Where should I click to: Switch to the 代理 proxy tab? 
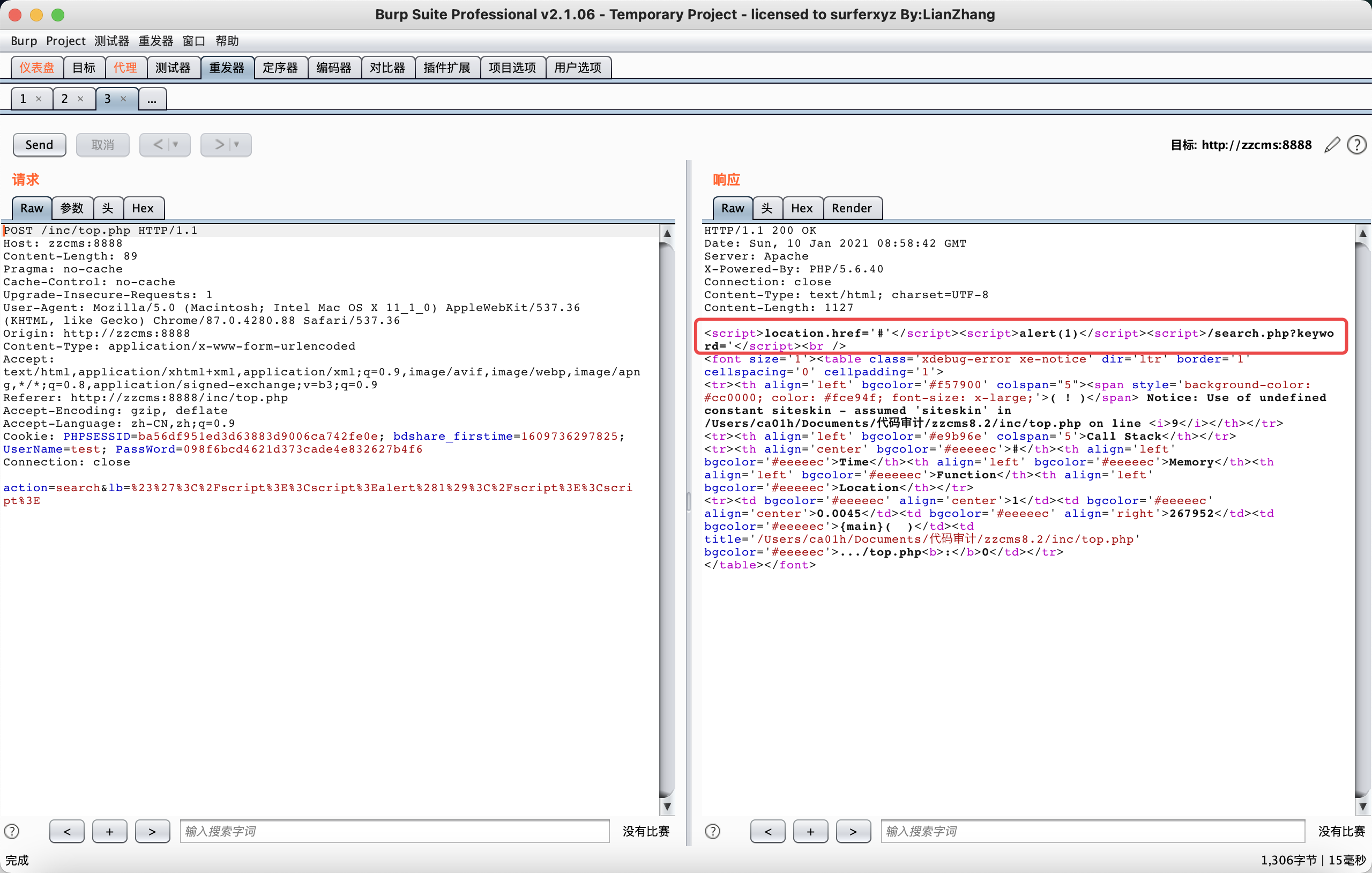click(x=125, y=68)
